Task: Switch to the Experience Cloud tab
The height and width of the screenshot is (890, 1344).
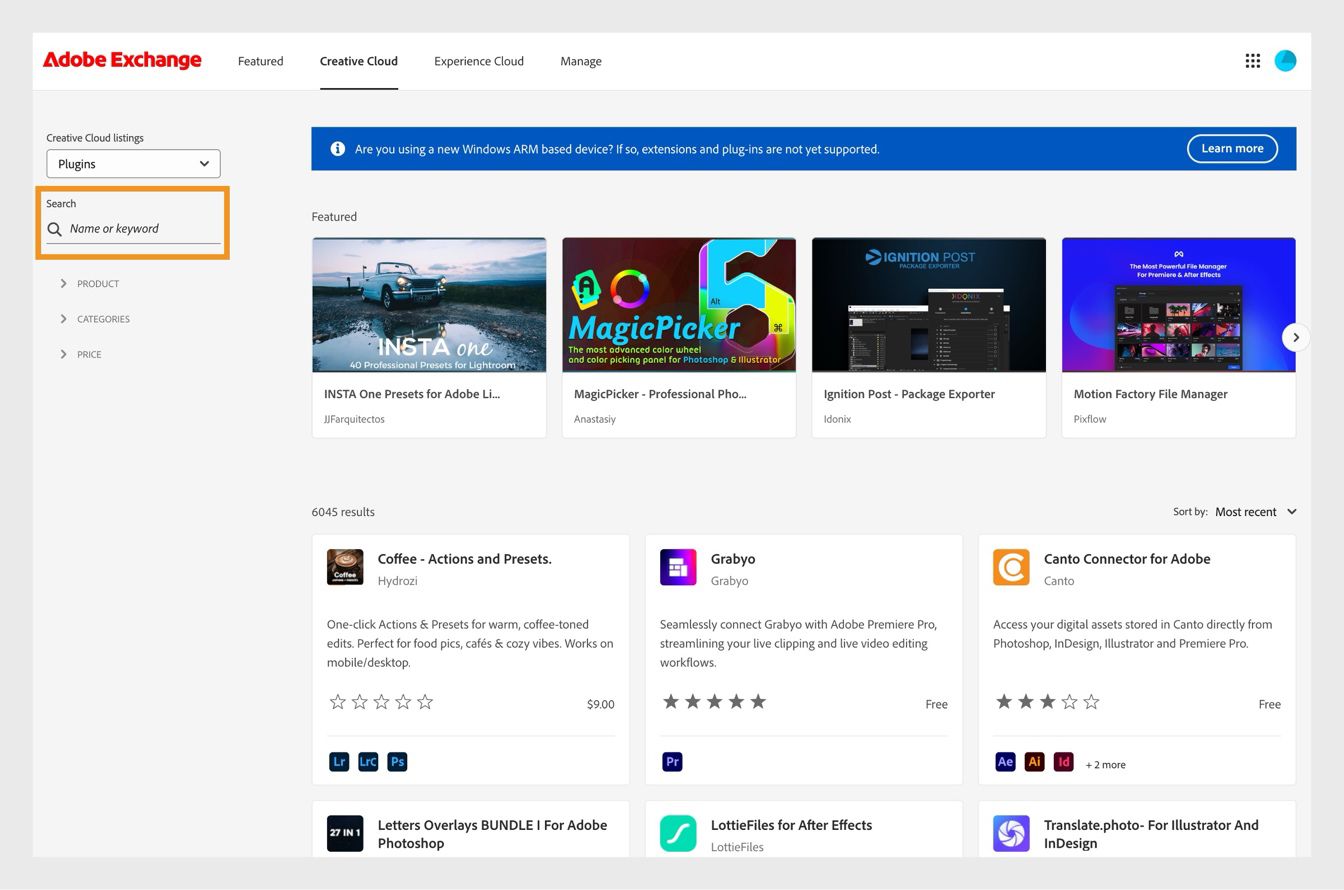Action: point(478,61)
